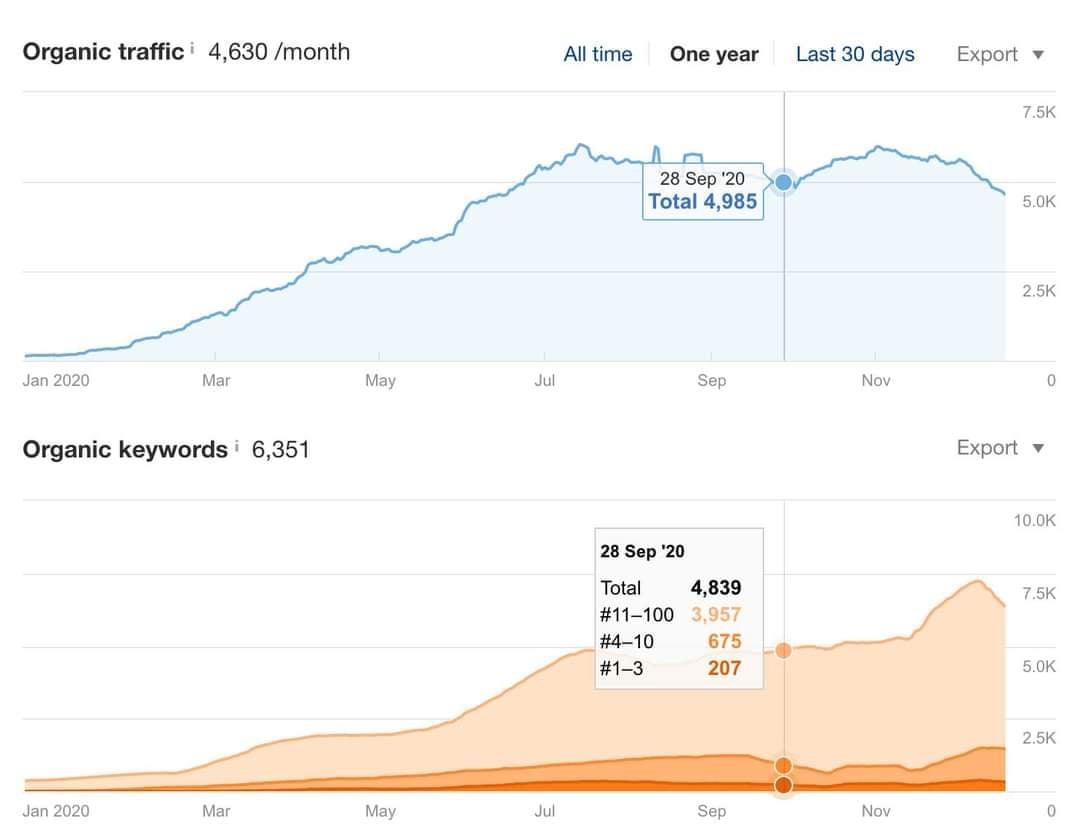
Task: Click the '4,630 /month' traffic value
Action: click(x=279, y=52)
